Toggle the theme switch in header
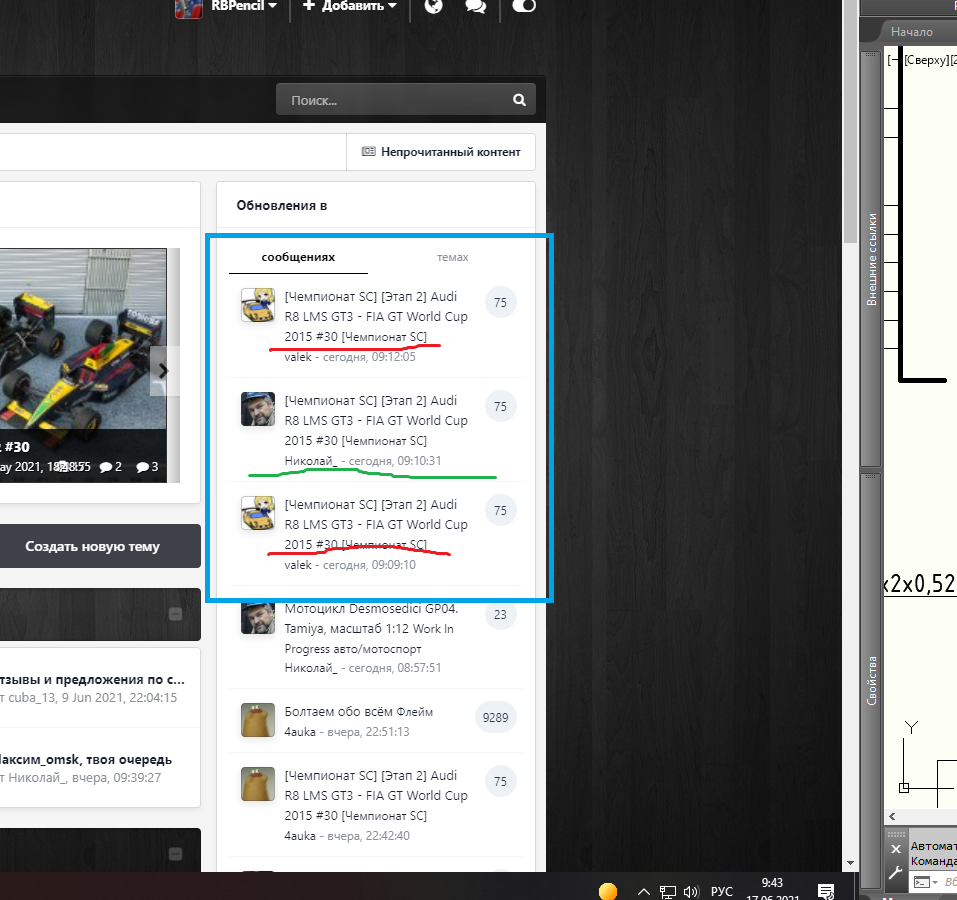The image size is (957, 900). (523, 6)
